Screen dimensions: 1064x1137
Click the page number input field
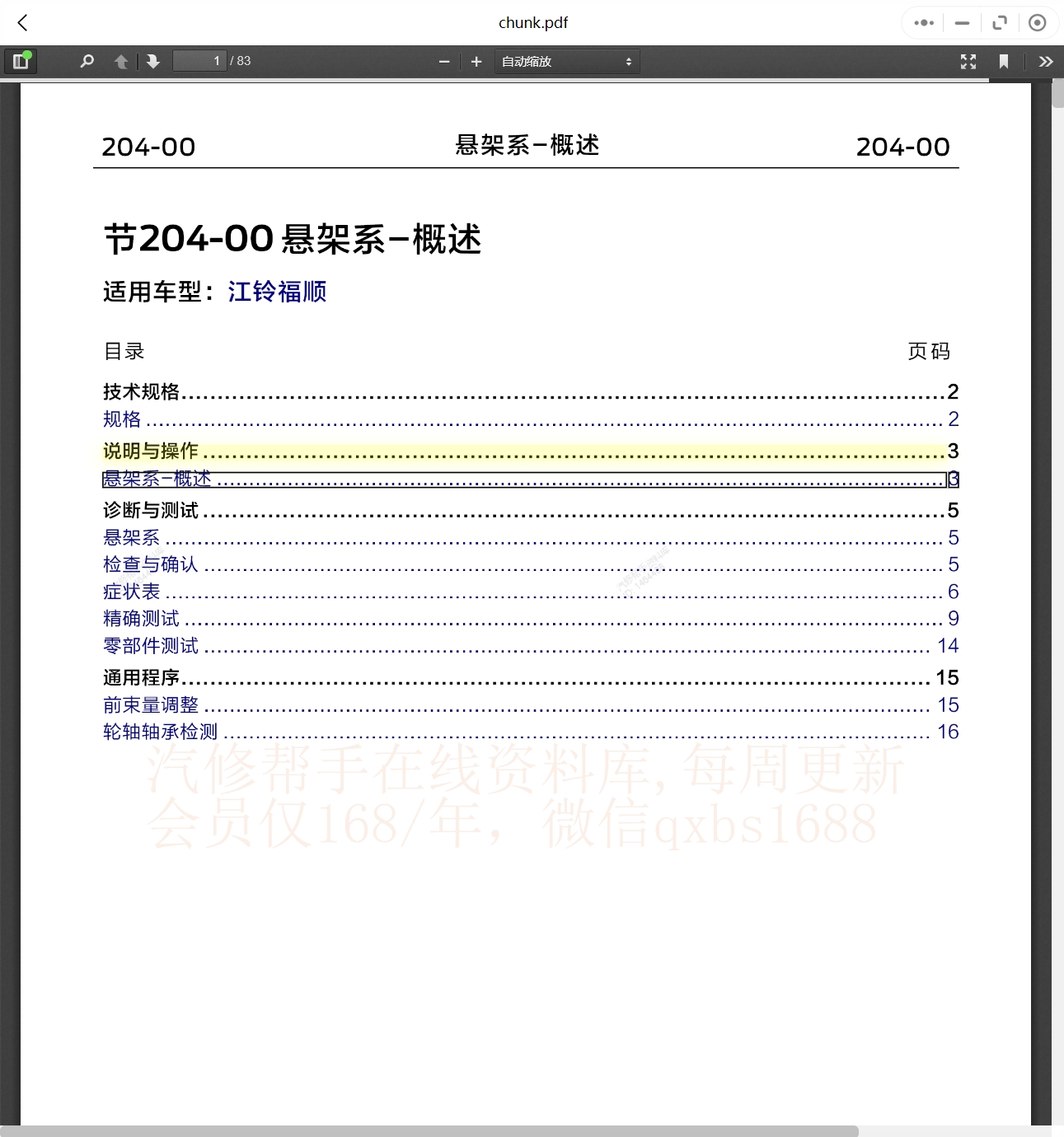coord(199,60)
